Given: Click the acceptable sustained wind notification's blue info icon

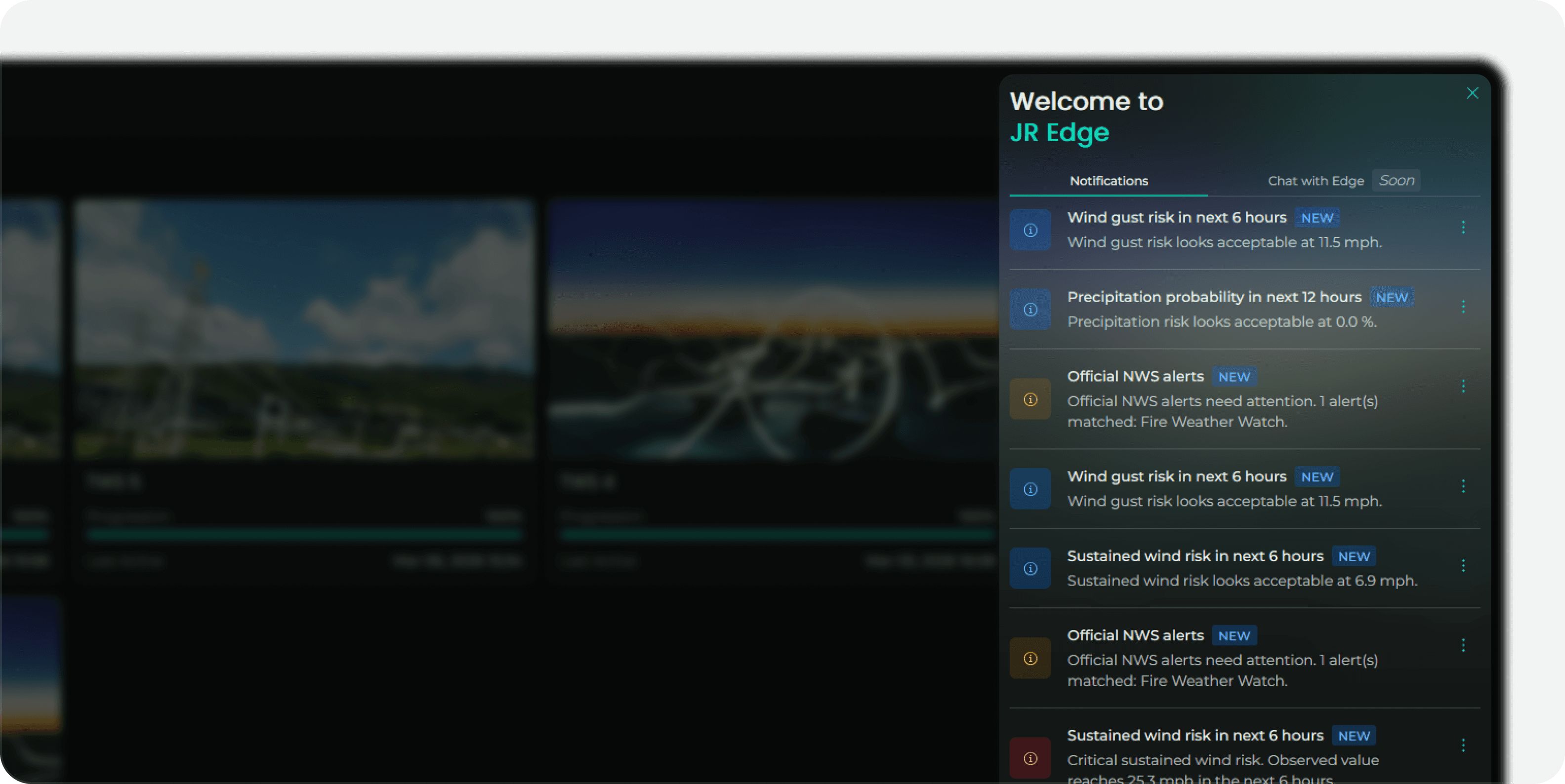Looking at the screenshot, I should pyautogui.click(x=1030, y=568).
